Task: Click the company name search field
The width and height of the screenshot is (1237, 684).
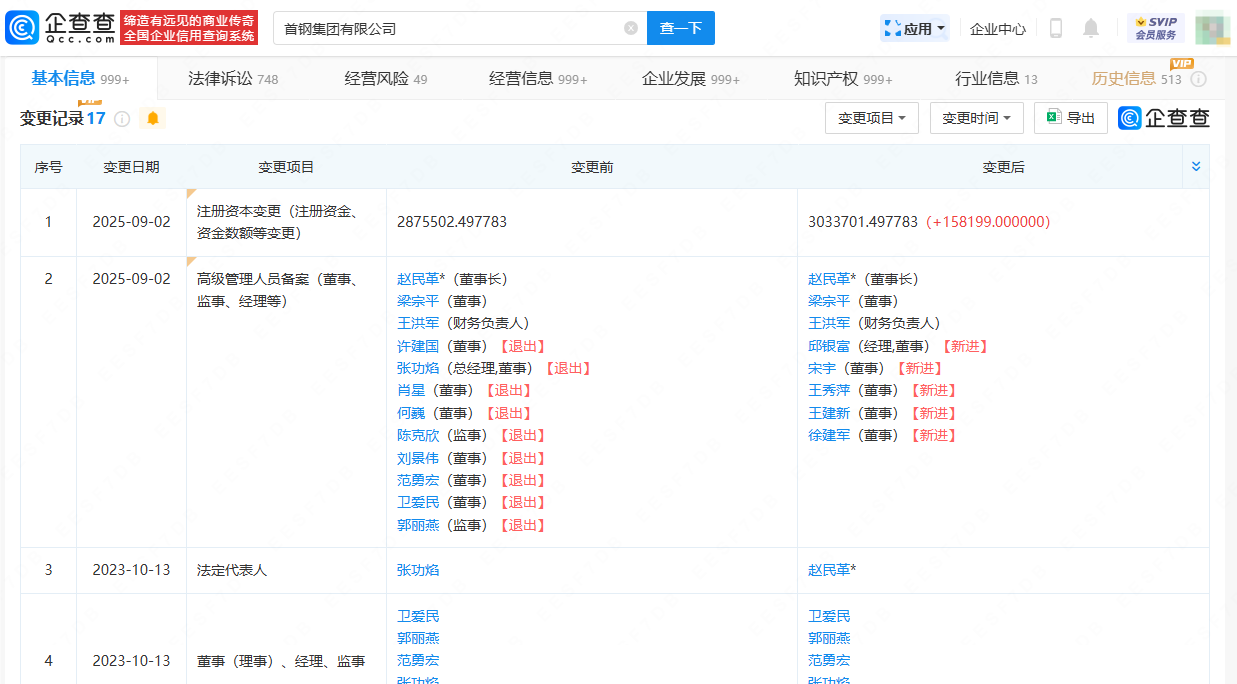Action: click(450, 28)
